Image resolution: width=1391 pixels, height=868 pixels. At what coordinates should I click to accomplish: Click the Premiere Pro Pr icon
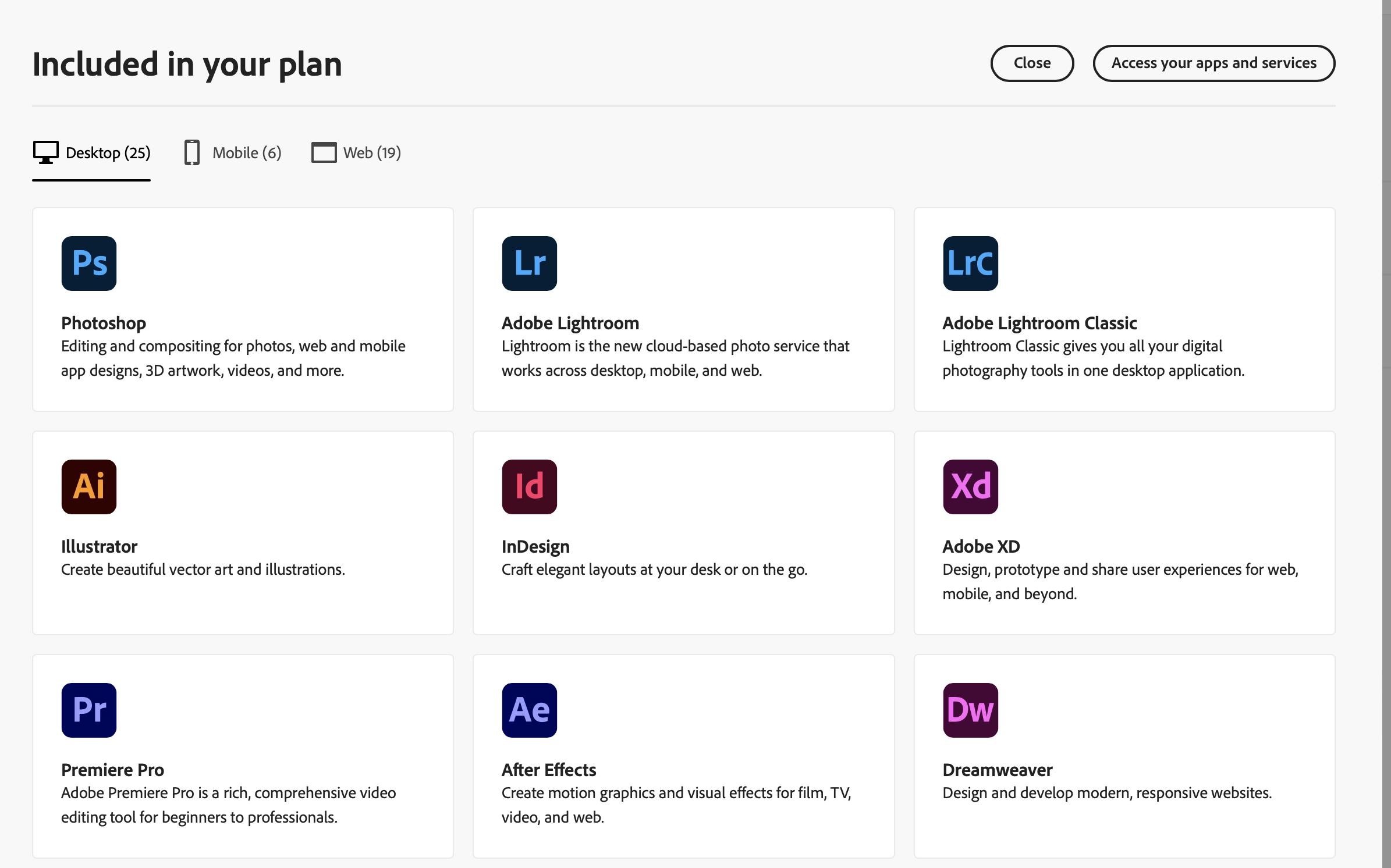[x=88, y=710]
